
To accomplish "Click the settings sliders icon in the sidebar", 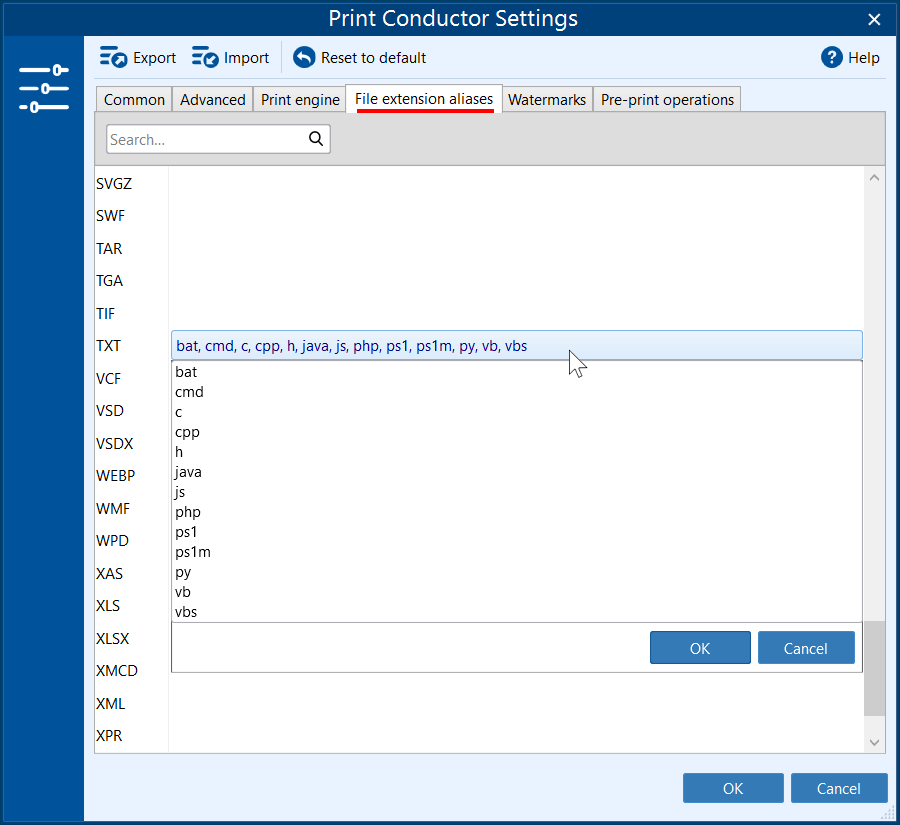I will tap(43, 89).
